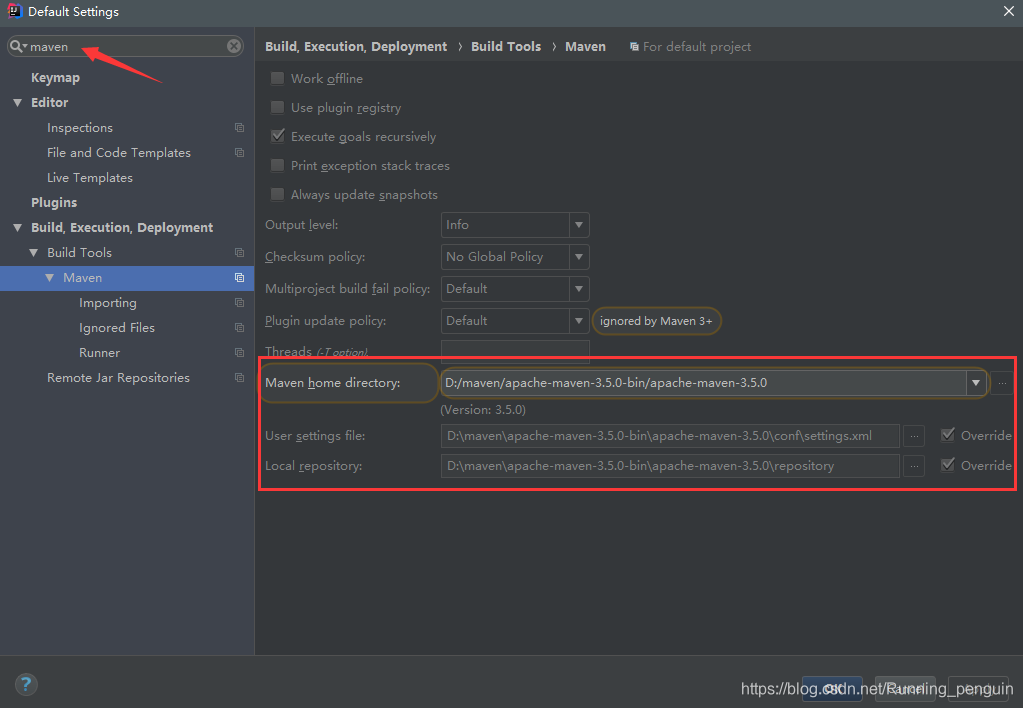Viewport: 1023px width, 708px height.
Task: Open Maven Runner settings
Action: pyautogui.click(x=99, y=352)
